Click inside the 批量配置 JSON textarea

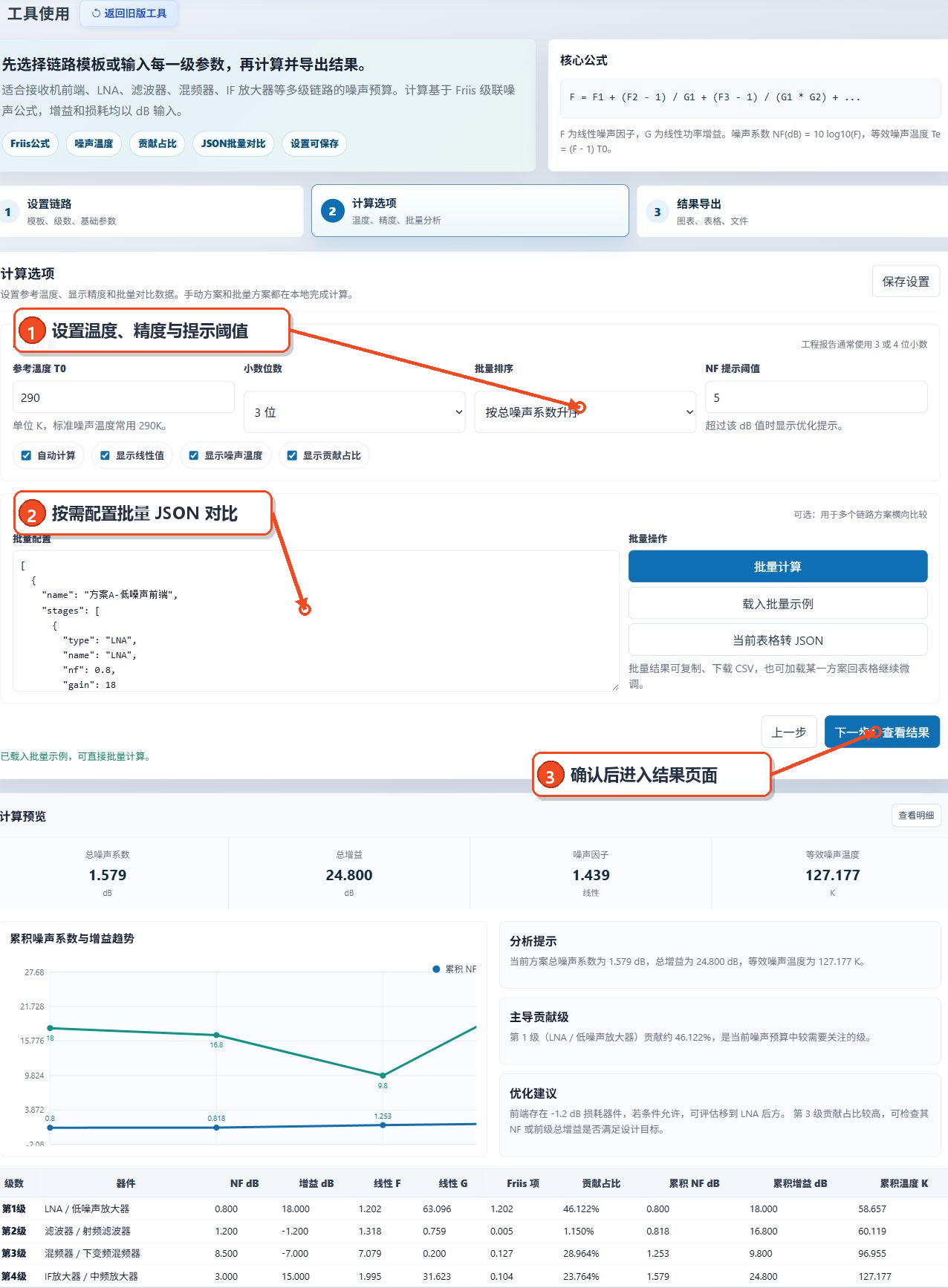pyautogui.click(x=316, y=621)
